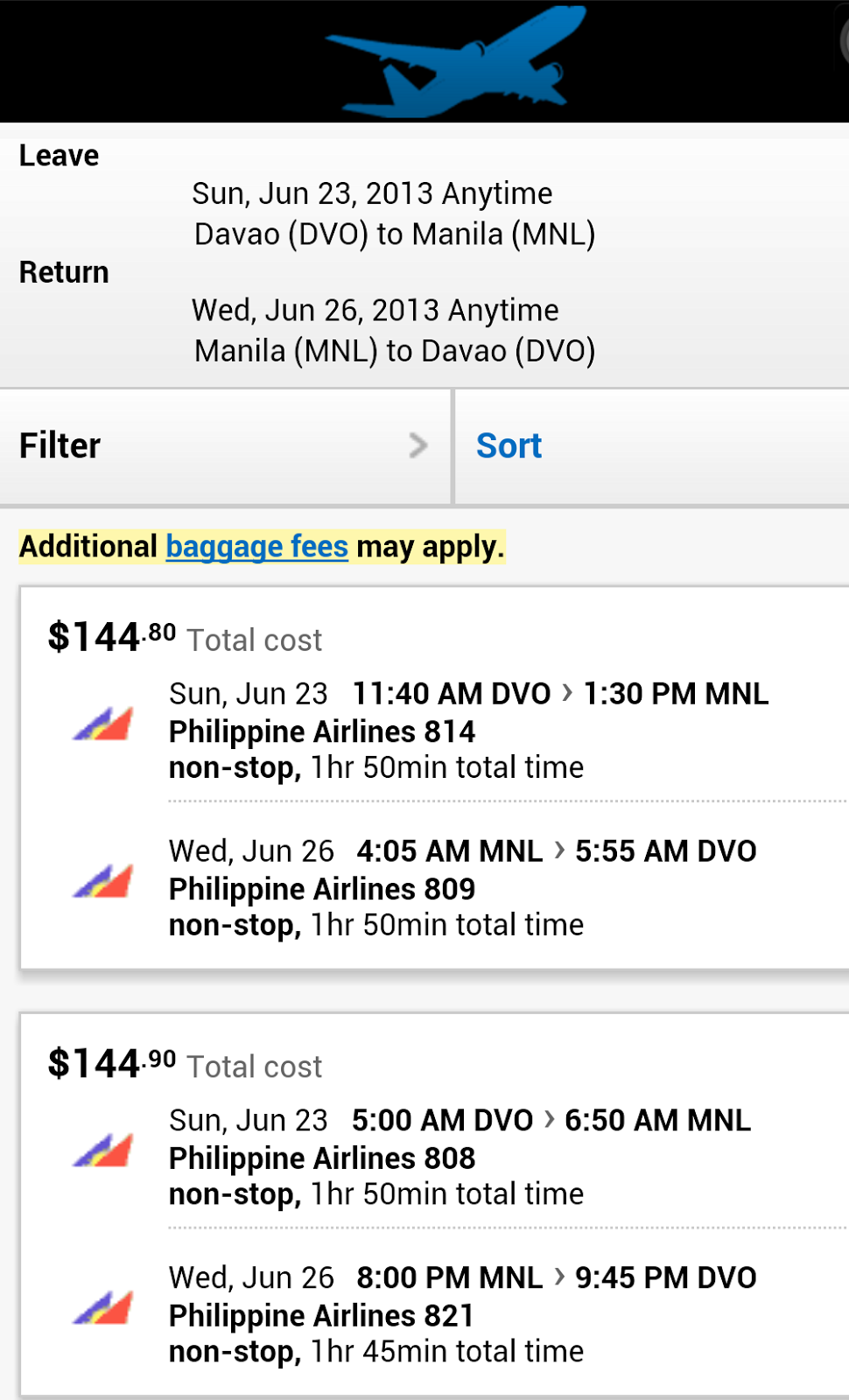Screen dimensions: 849x1400
Task: Click Philippine Airlines logo for flight 821
Action: point(103,1308)
